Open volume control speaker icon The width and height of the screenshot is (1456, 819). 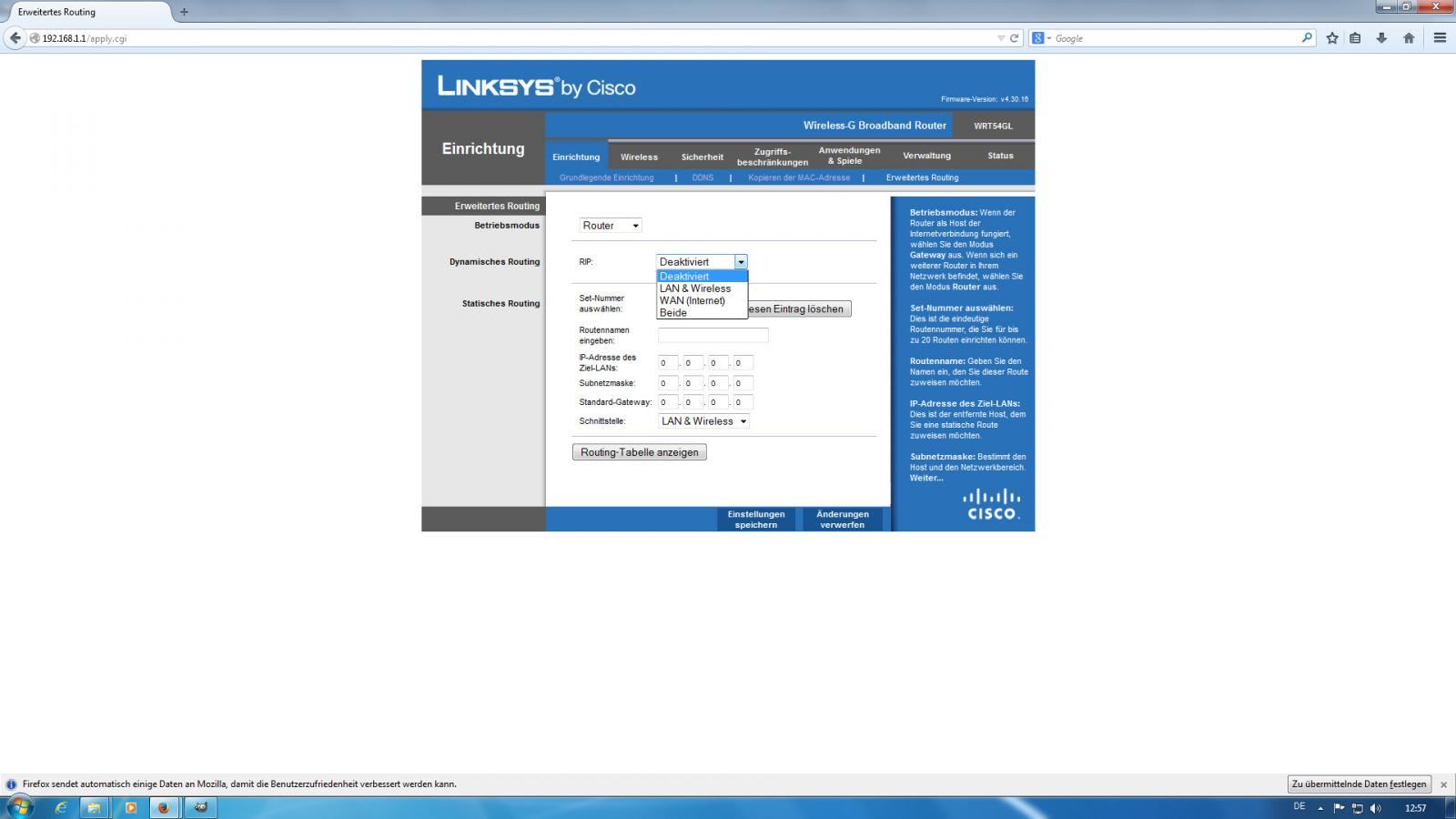[1375, 808]
